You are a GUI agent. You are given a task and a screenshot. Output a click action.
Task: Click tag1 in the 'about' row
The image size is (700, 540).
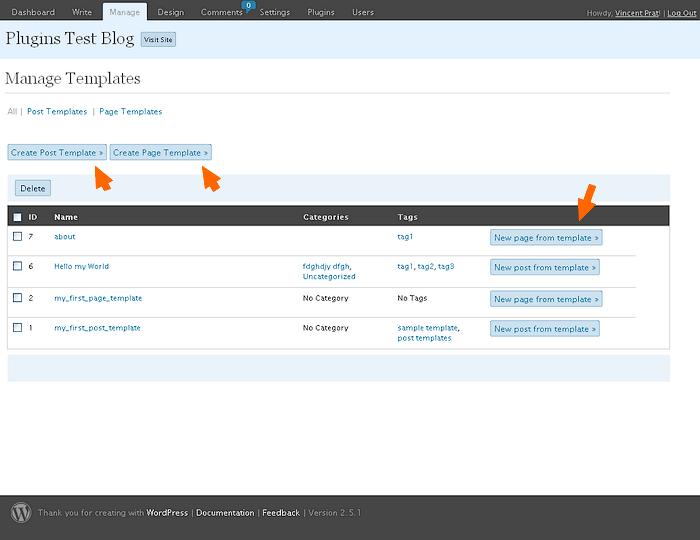point(405,237)
